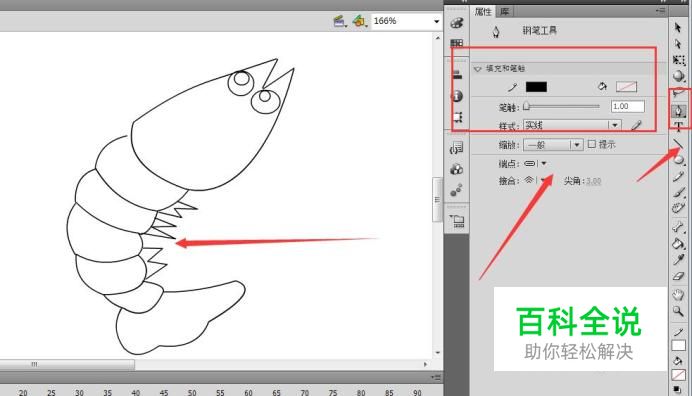Image resolution: width=692 pixels, height=396 pixels.
Task: Click frame 80 on the timeline ruler
Action: pos(361,392)
